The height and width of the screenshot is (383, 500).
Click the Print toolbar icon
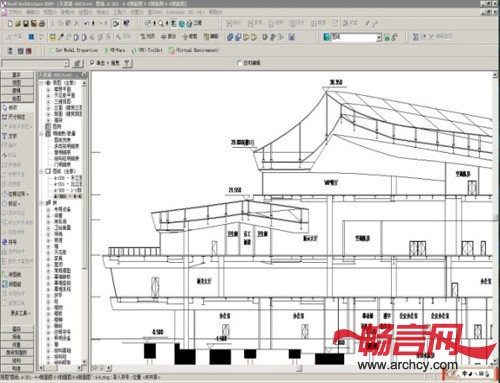(42, 24)
